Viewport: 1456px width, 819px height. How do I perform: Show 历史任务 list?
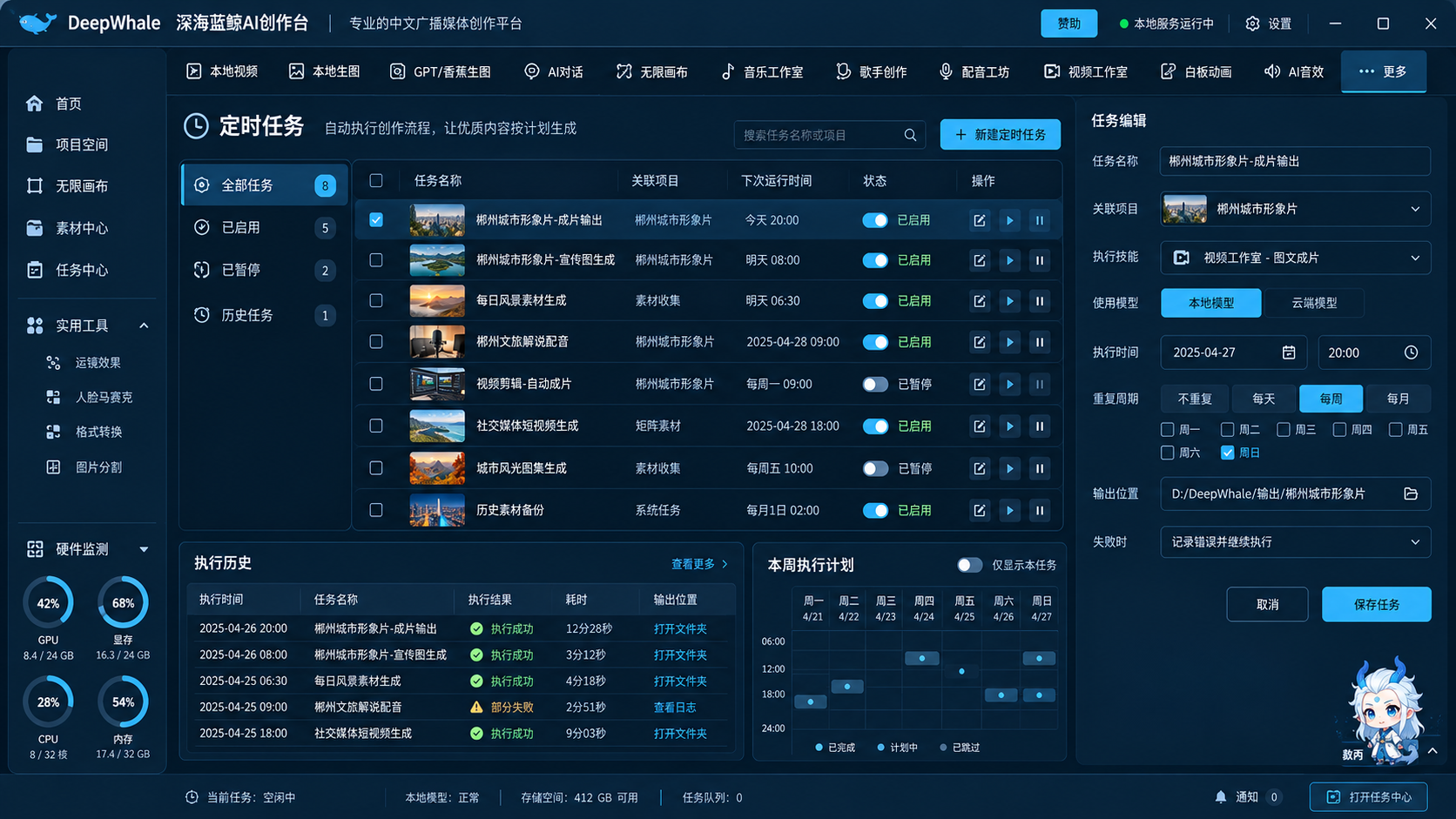pos(265,315)
